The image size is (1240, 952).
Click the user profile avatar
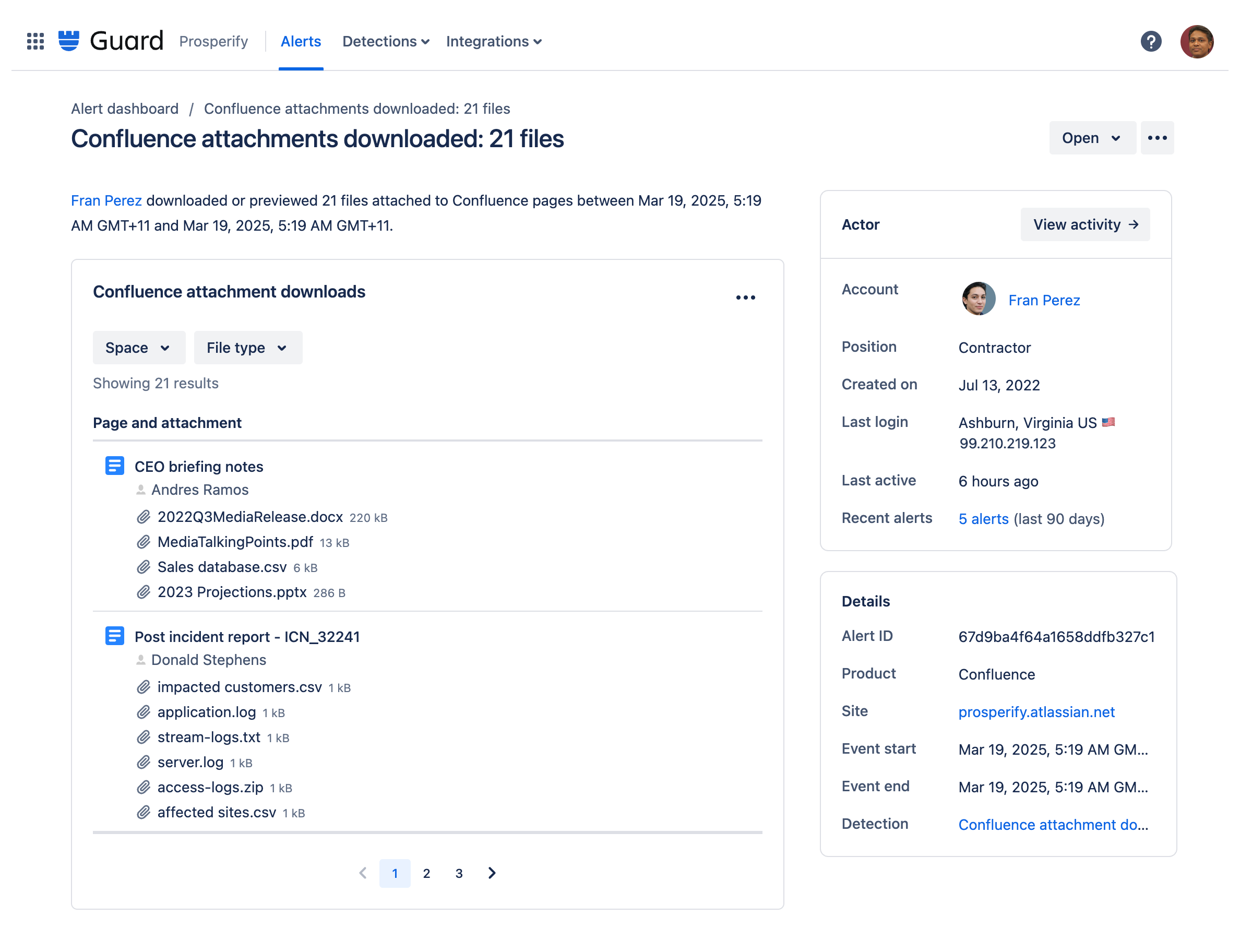(x=1196, y=41)
